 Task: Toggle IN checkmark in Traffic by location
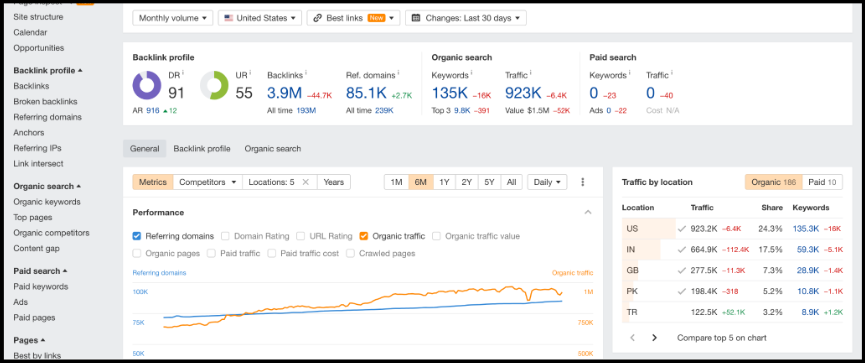(682, 249)
